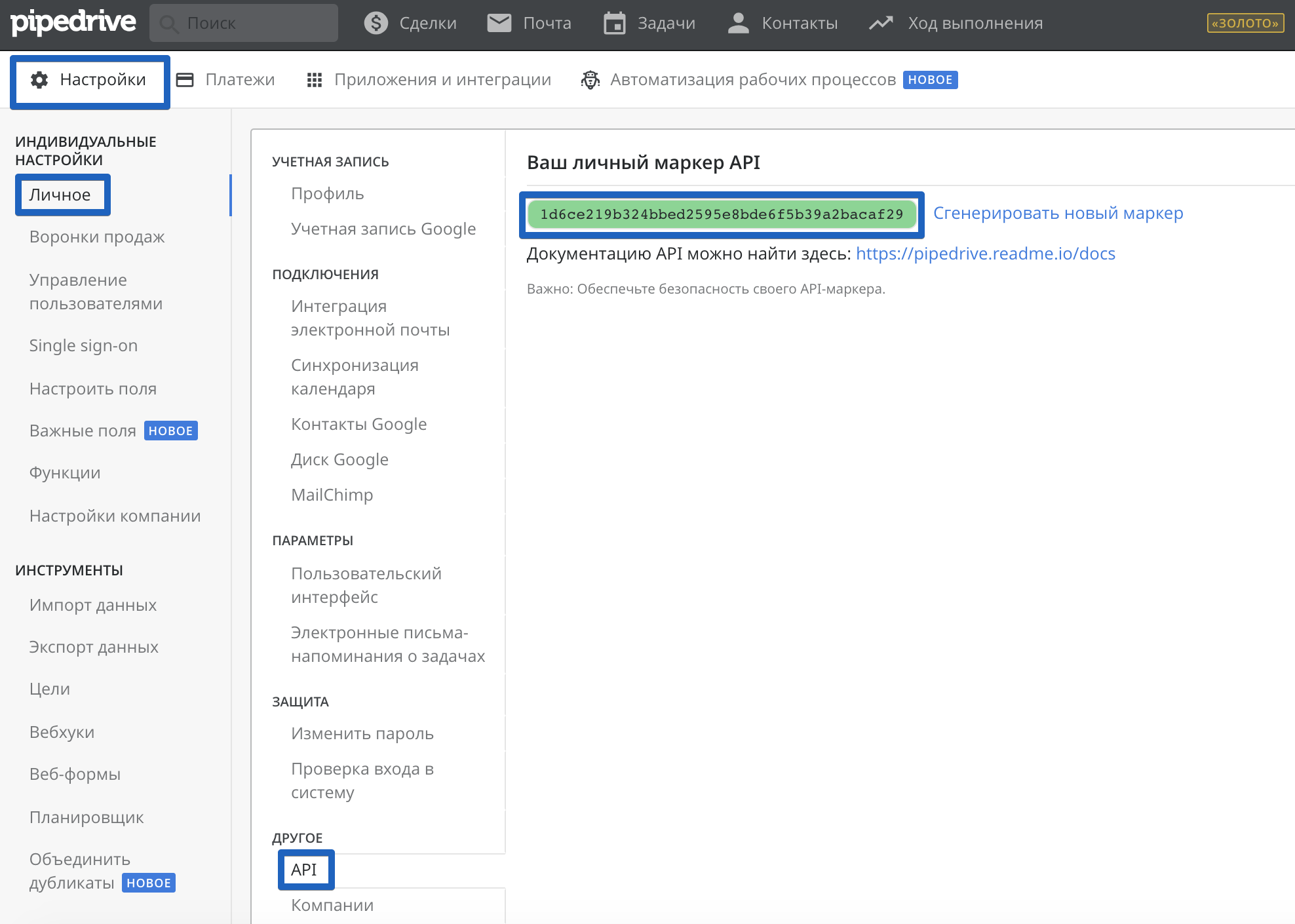Image resolution: width=1295 pixels, height=924 pixels.
Task: Open MailChimp connection
Action: coord(332,495)
